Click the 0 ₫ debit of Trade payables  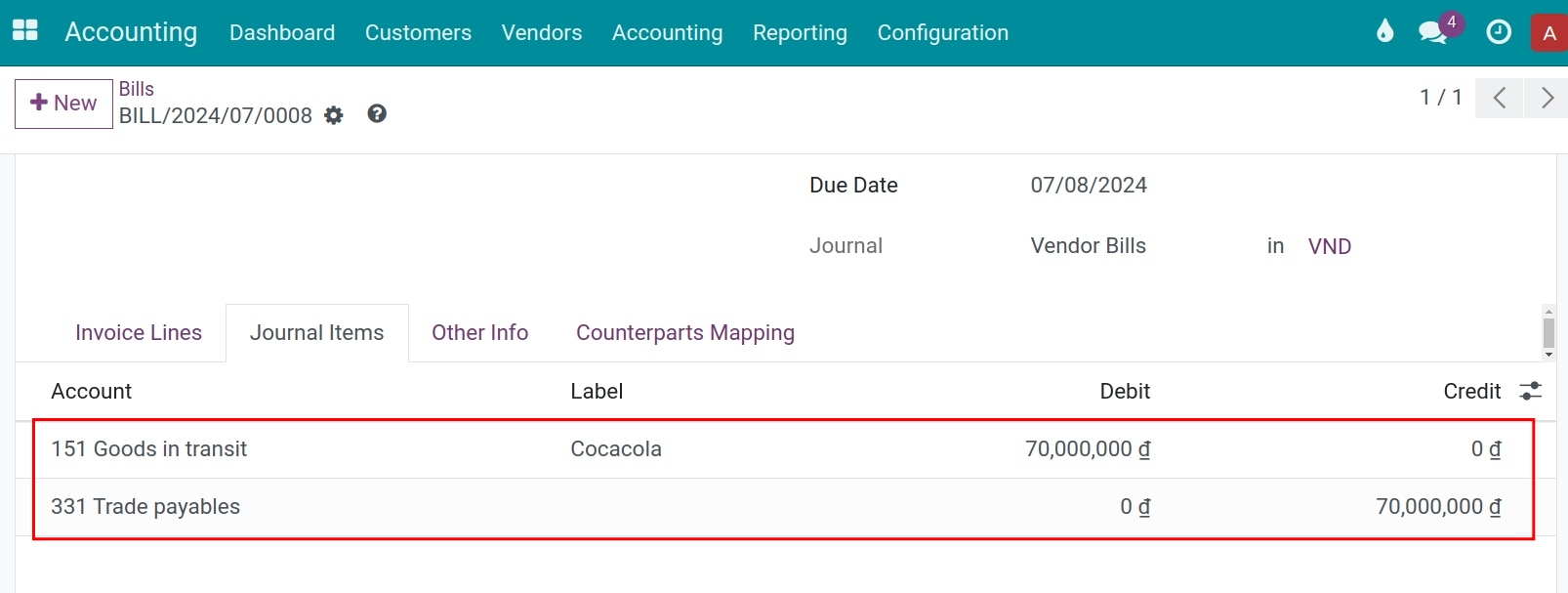click(x=1135, y=507)
